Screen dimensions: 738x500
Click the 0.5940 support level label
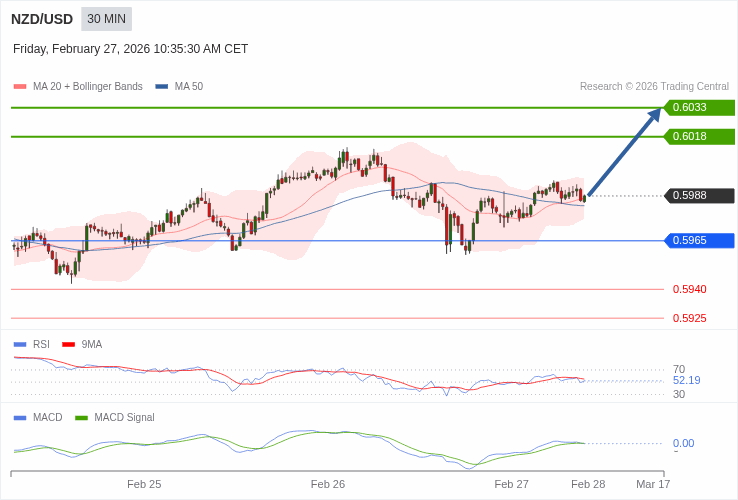pos(689,290)
